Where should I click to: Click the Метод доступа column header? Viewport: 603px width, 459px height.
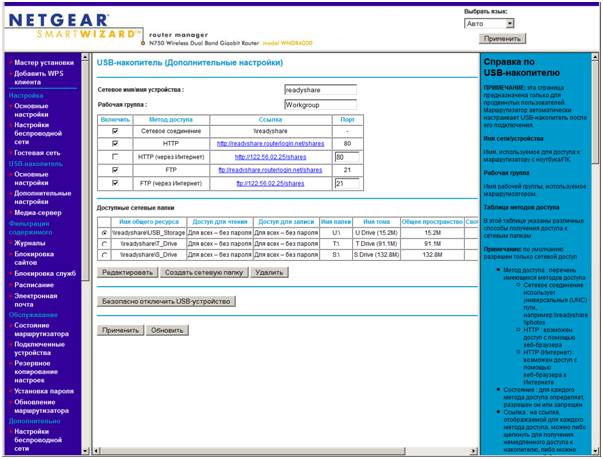point(171,120)
